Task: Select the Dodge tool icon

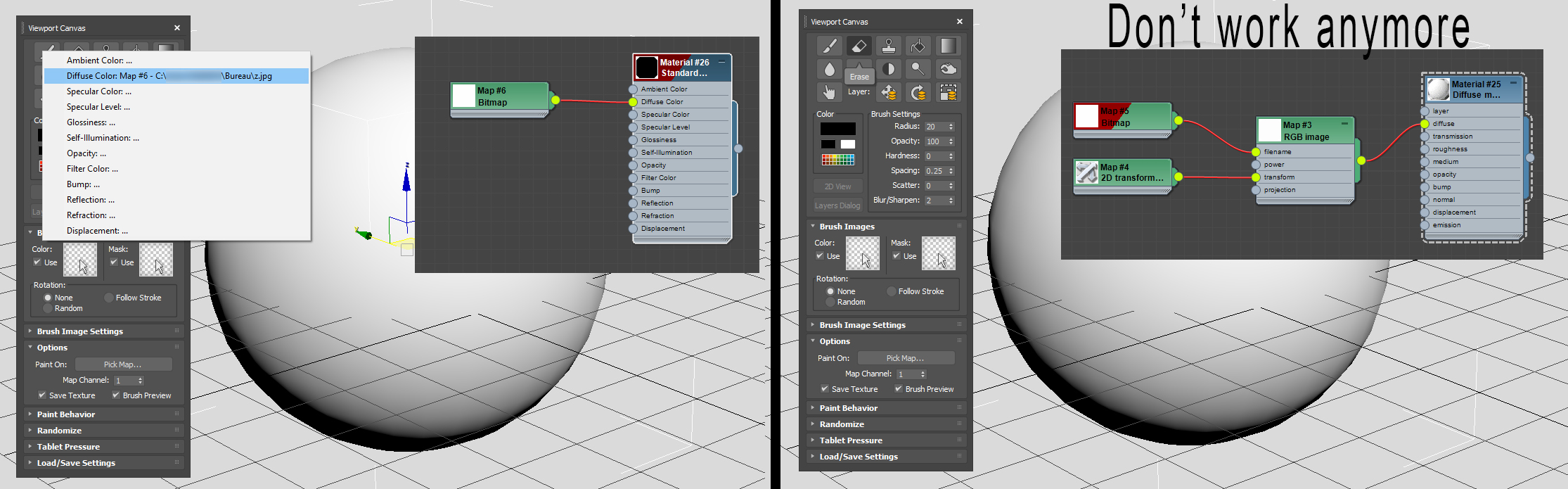Action: [918, 69]
